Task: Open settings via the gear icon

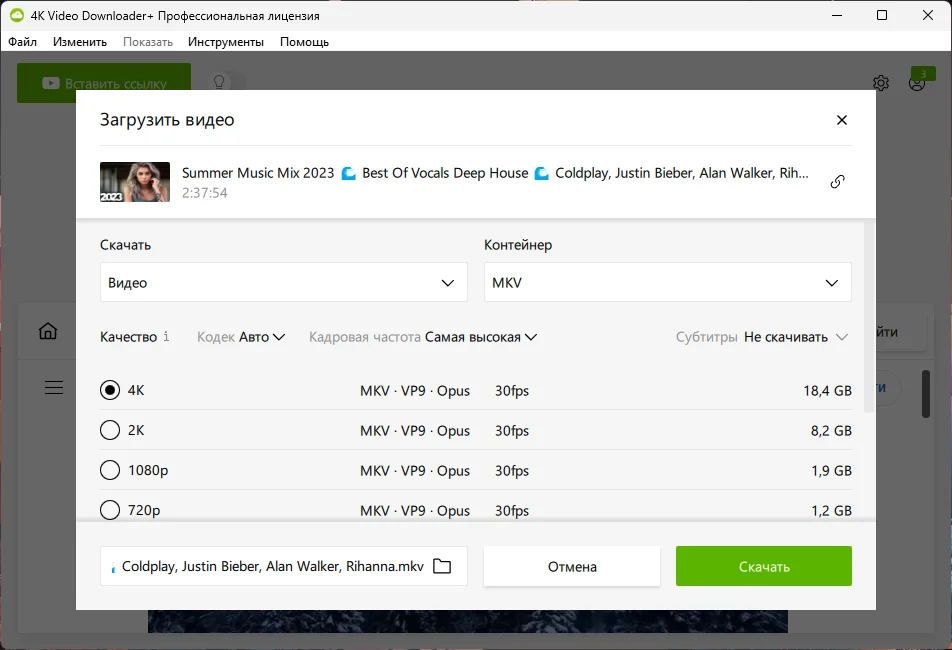Action: pyautogui.click(x=880, y=83)
